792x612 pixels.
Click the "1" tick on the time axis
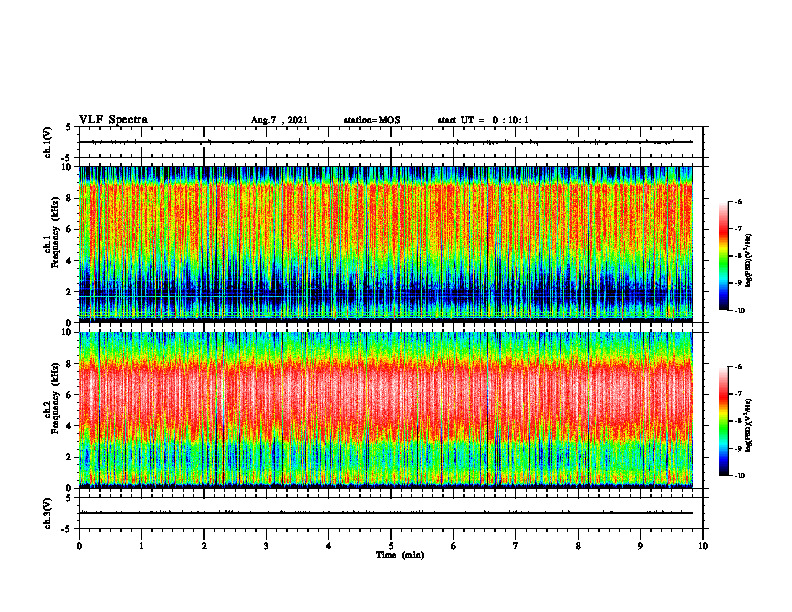[x=141, y=546]
